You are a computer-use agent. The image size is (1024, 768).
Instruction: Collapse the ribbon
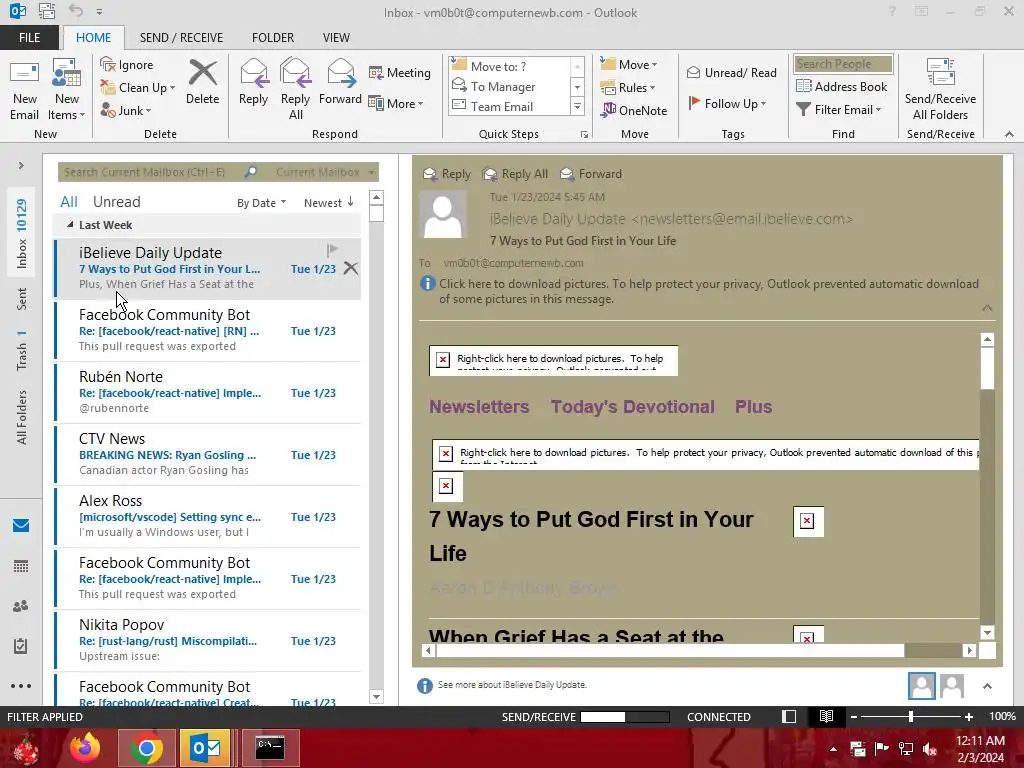click(1009, 134)
